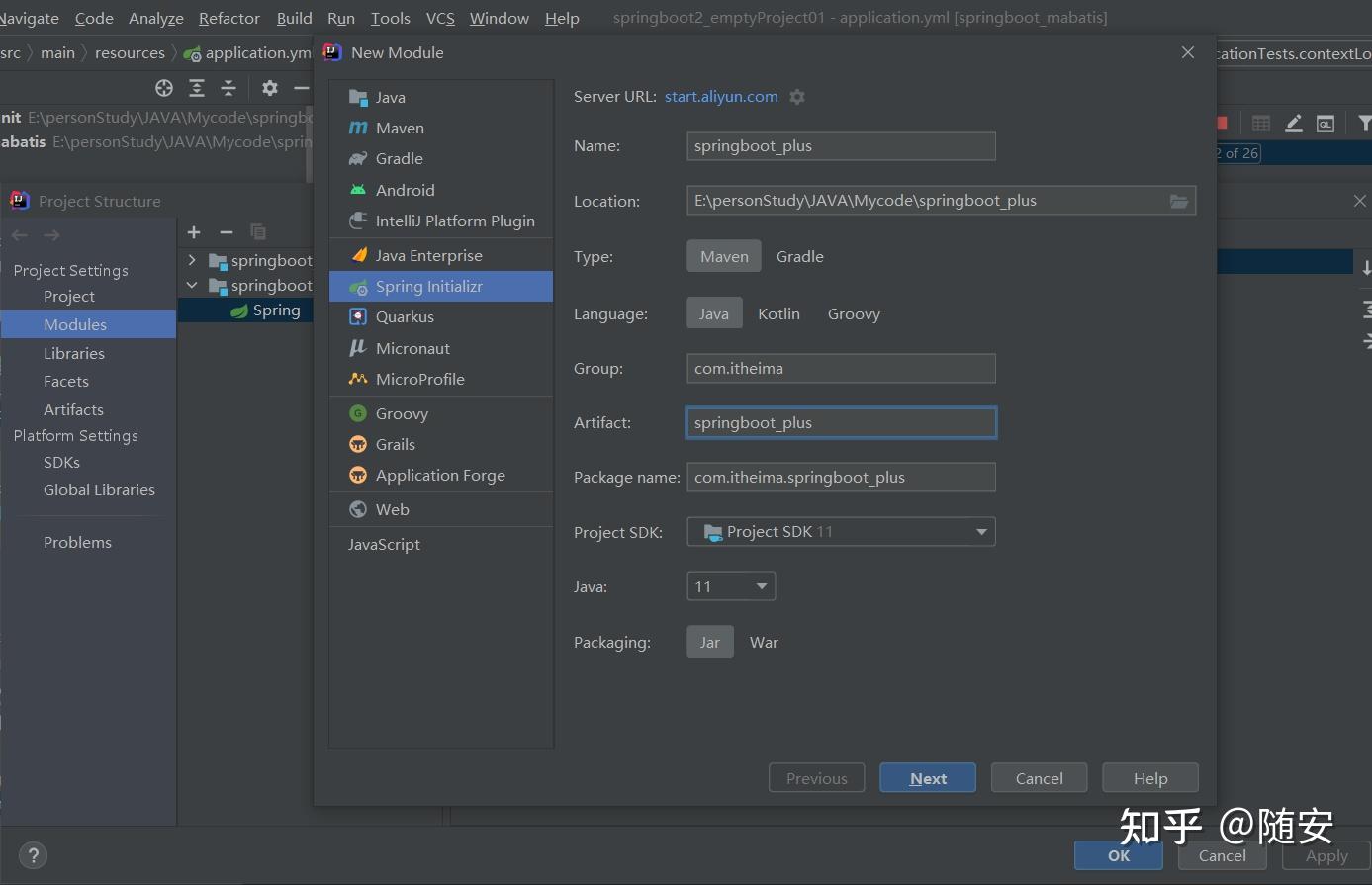This screenshot has height=885, width=1372.
Task: Choose Jar packaging
Action: pos(710,642)
